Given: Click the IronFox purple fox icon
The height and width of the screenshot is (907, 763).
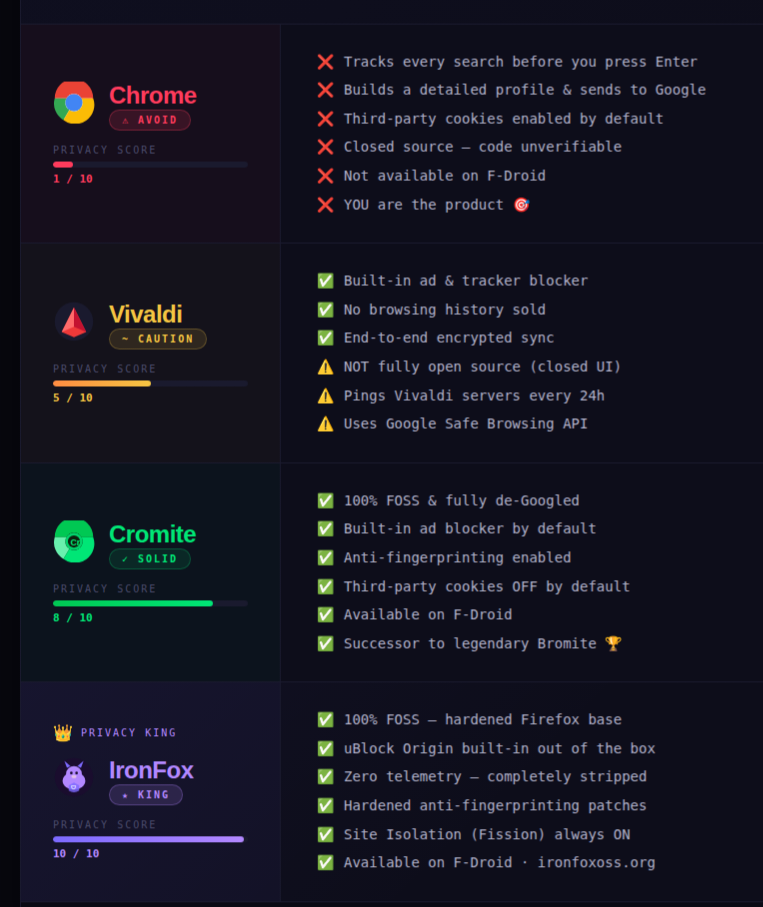Looking at the screenshot, I should point(74,777).
